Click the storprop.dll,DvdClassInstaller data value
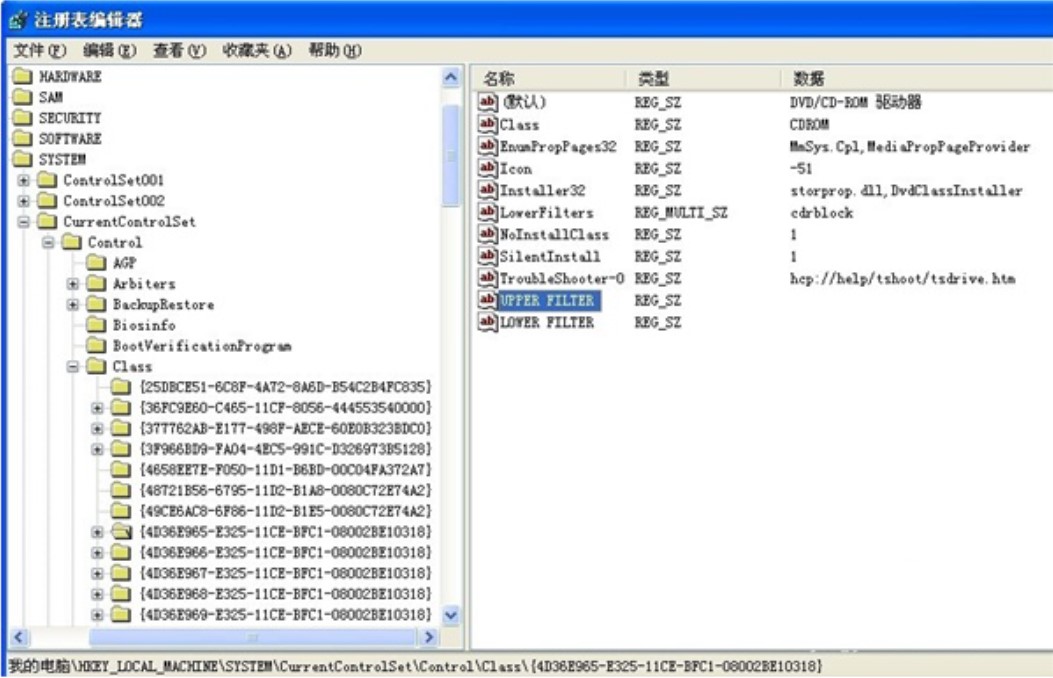 [x=906, y=191]
